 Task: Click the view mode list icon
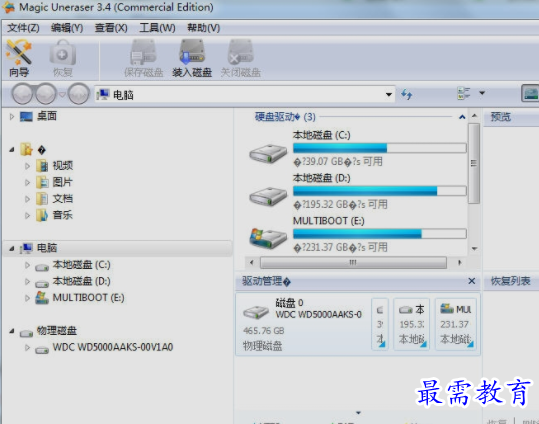pos(463,93)
